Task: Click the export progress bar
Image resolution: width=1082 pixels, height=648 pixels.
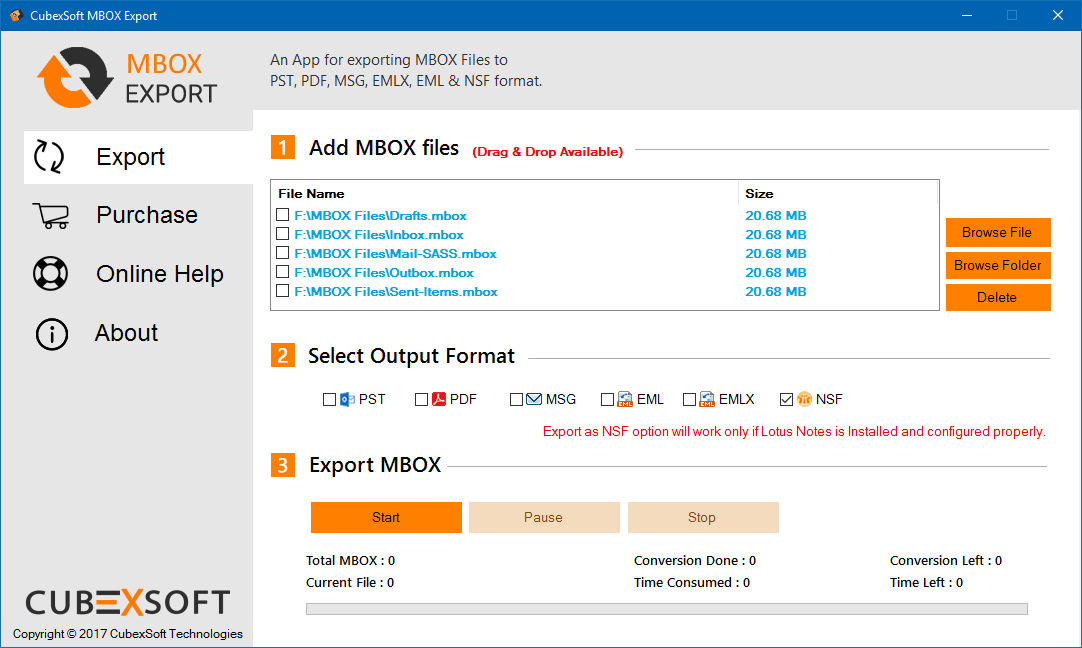Action: 667,609
